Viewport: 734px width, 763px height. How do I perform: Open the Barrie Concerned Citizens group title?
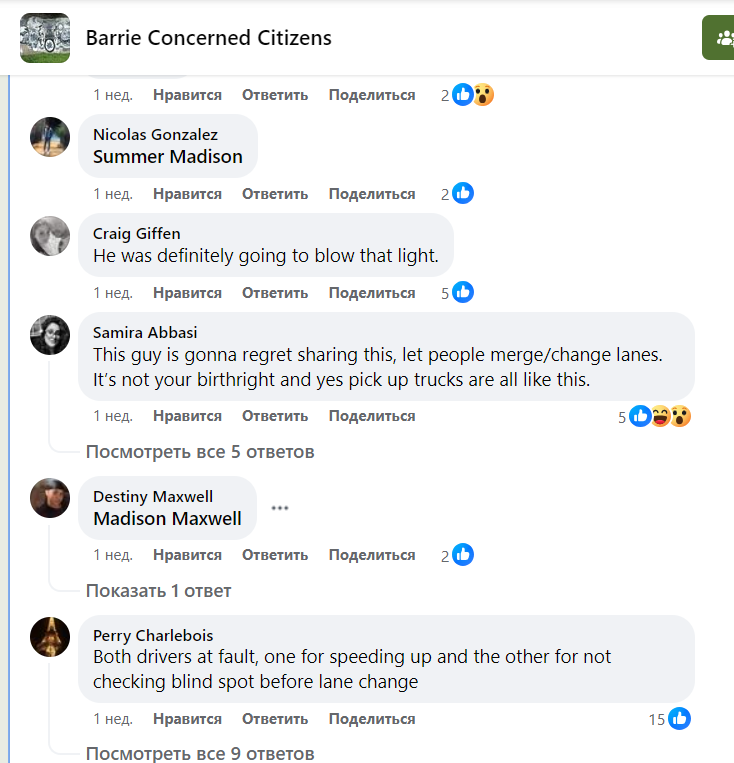209,38
